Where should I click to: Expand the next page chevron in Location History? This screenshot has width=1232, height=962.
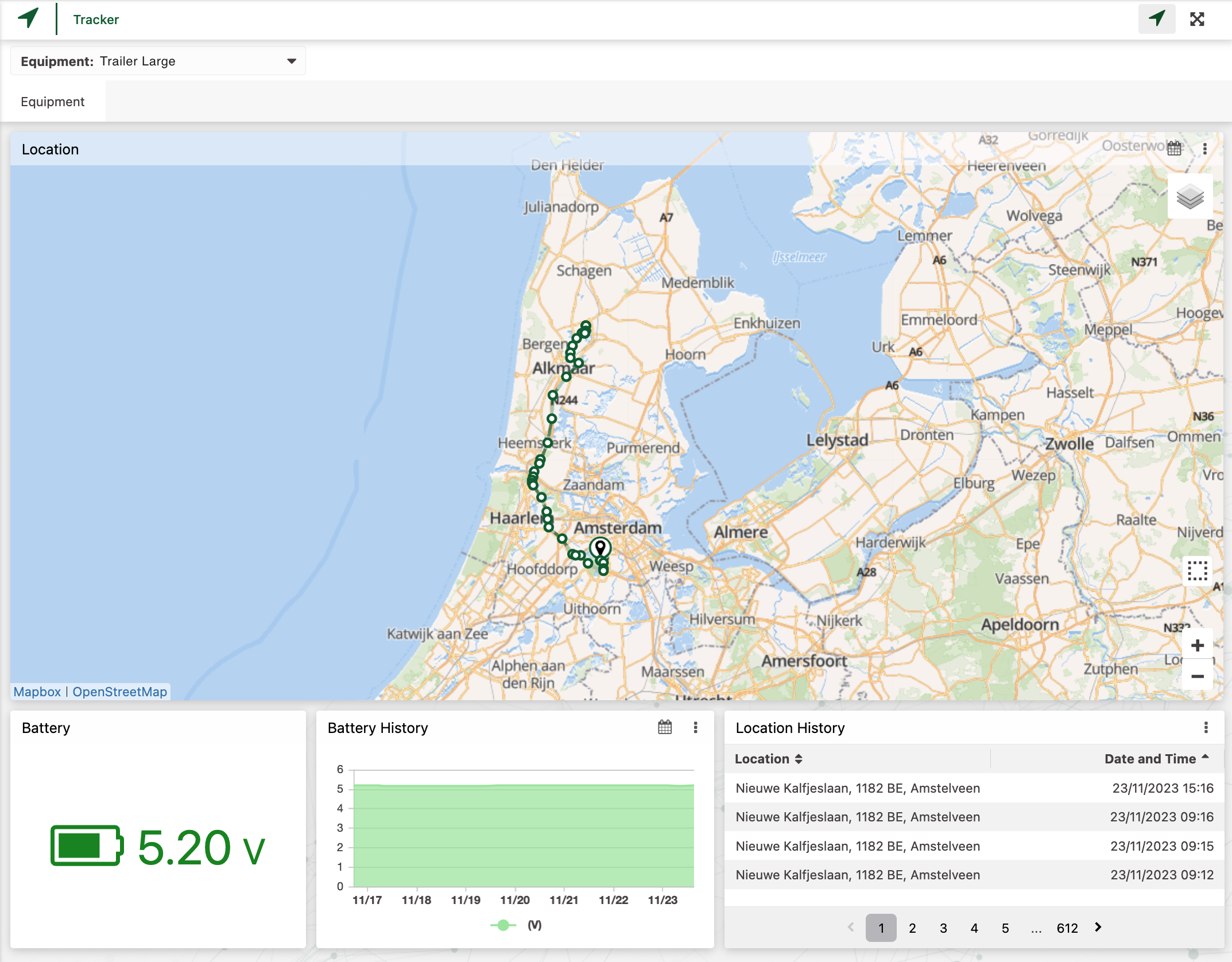[1098, 928]
